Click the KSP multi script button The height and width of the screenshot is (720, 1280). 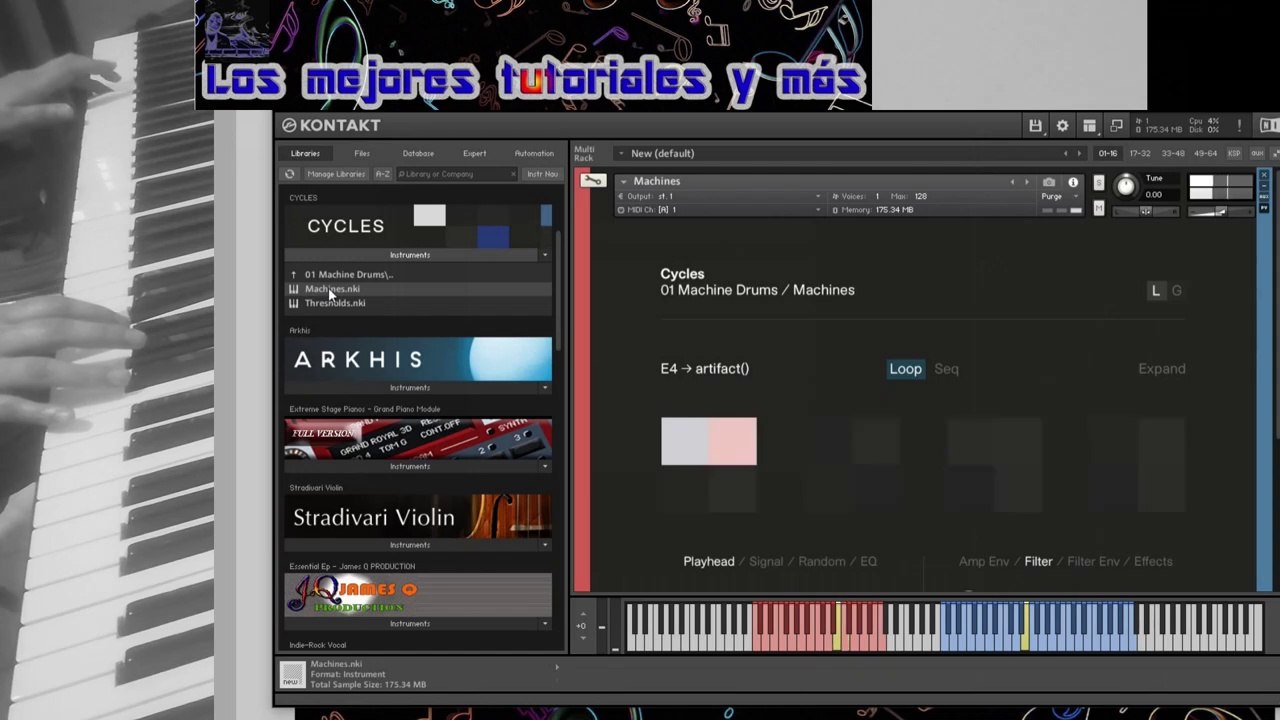coord(1234,153)
